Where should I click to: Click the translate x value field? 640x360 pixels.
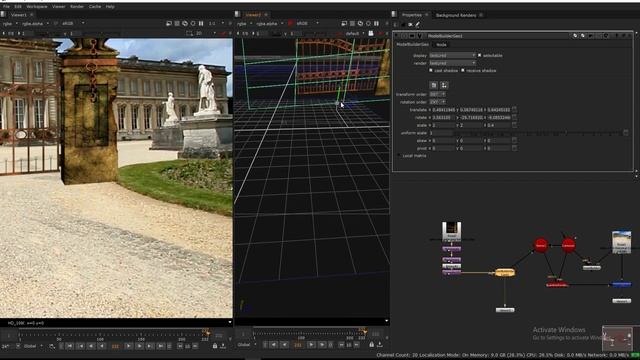443,110
